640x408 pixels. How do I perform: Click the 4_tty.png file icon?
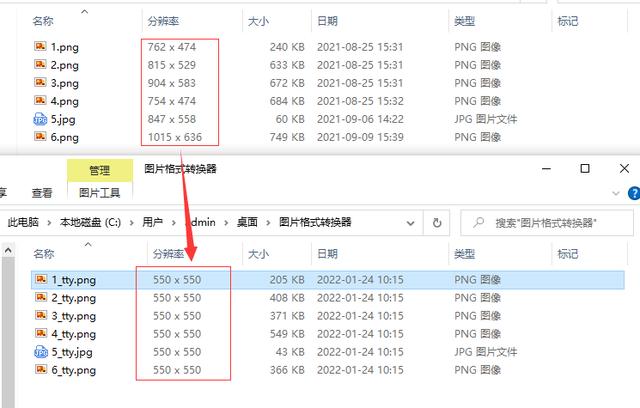pos(41,333)
